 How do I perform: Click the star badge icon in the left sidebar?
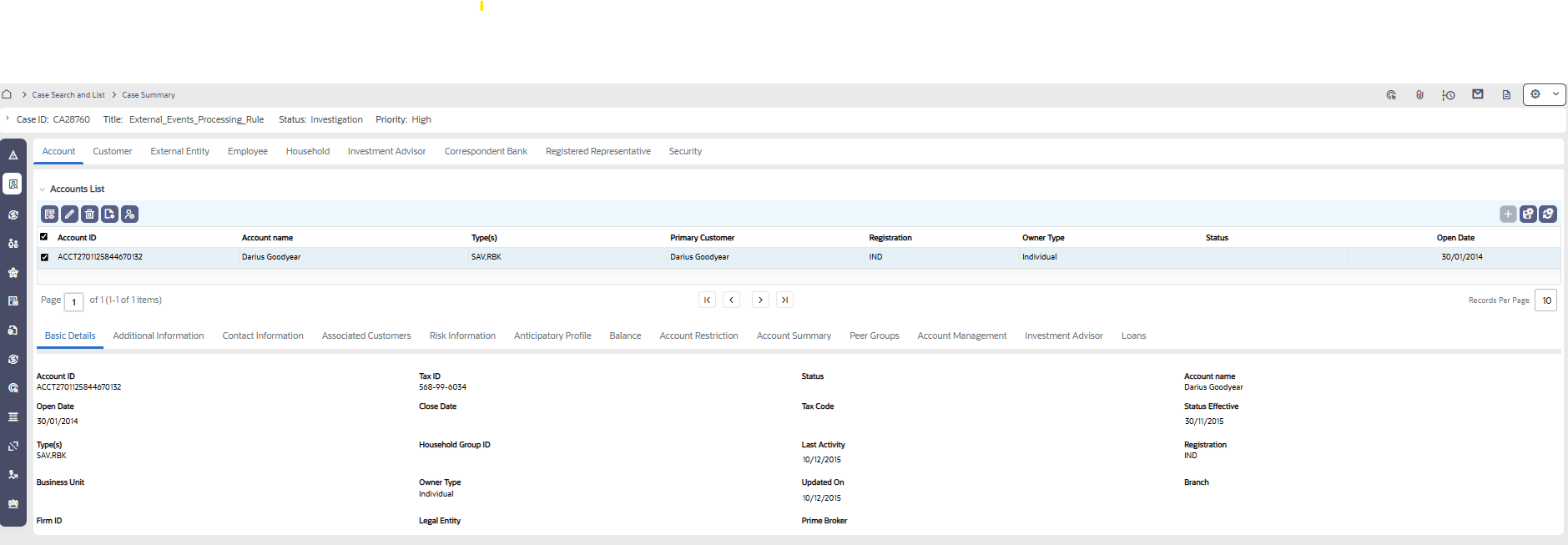(x=13, y=272)
